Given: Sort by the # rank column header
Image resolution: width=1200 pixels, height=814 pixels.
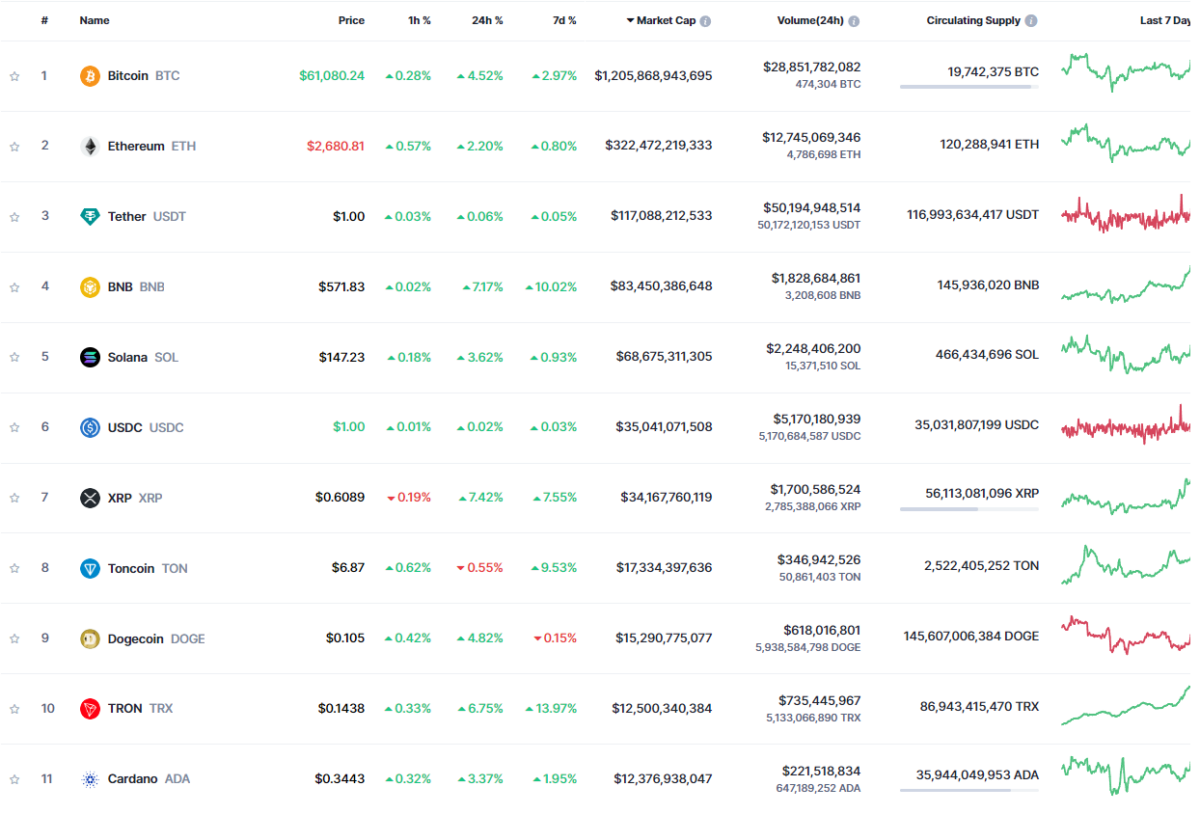Looking at the screenshot, I should point(44,21).
